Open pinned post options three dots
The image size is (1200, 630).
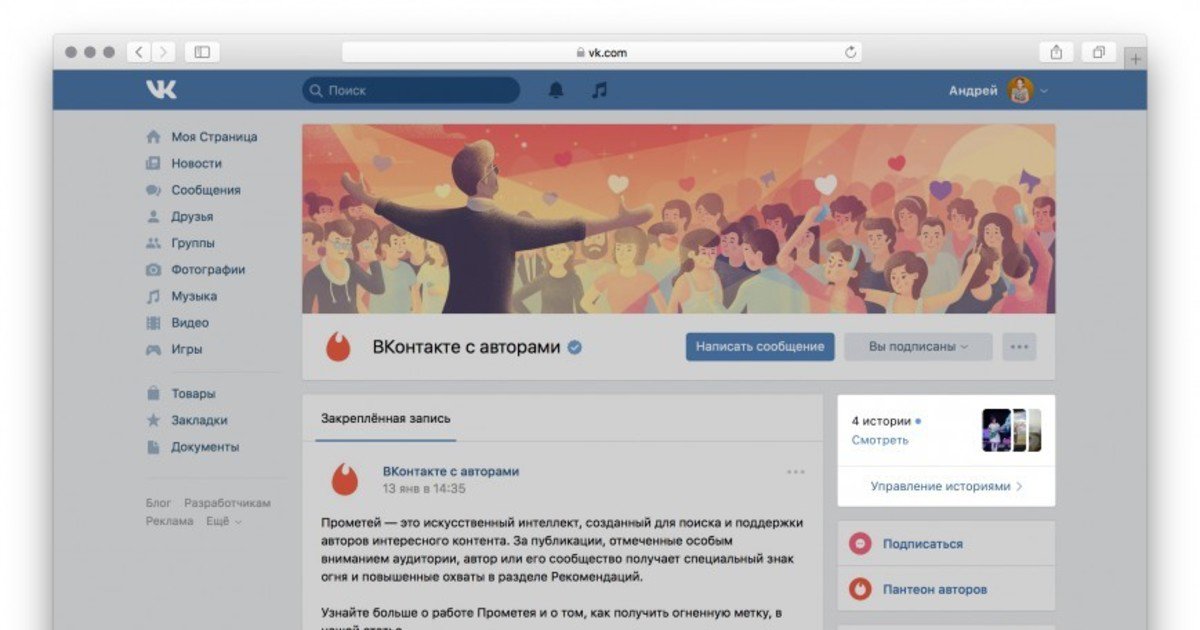click(796, 472)
